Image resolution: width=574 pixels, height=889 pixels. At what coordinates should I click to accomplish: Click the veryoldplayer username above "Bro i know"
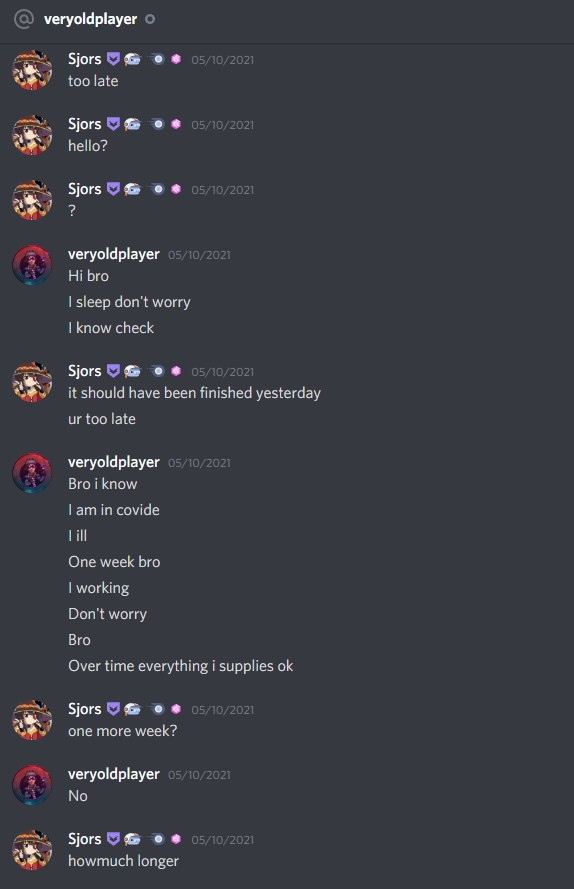[x=114, y=462]
